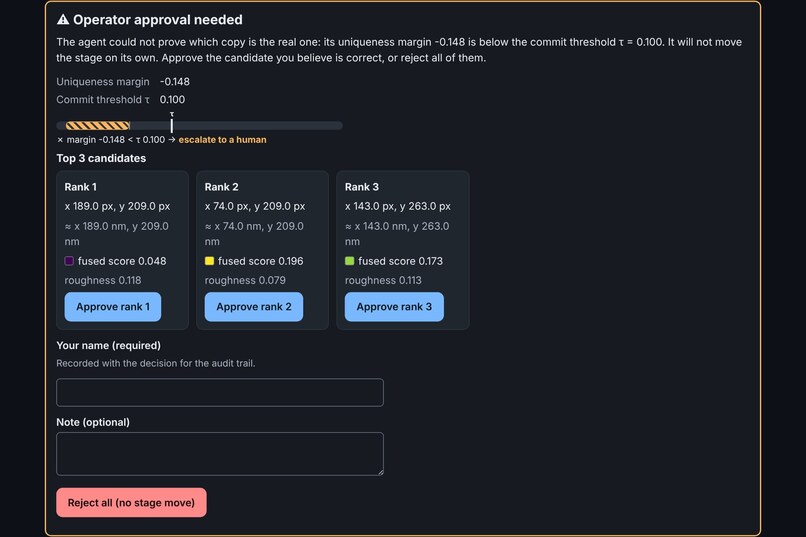Approve the rank 2 candidate

pos(253,307)
